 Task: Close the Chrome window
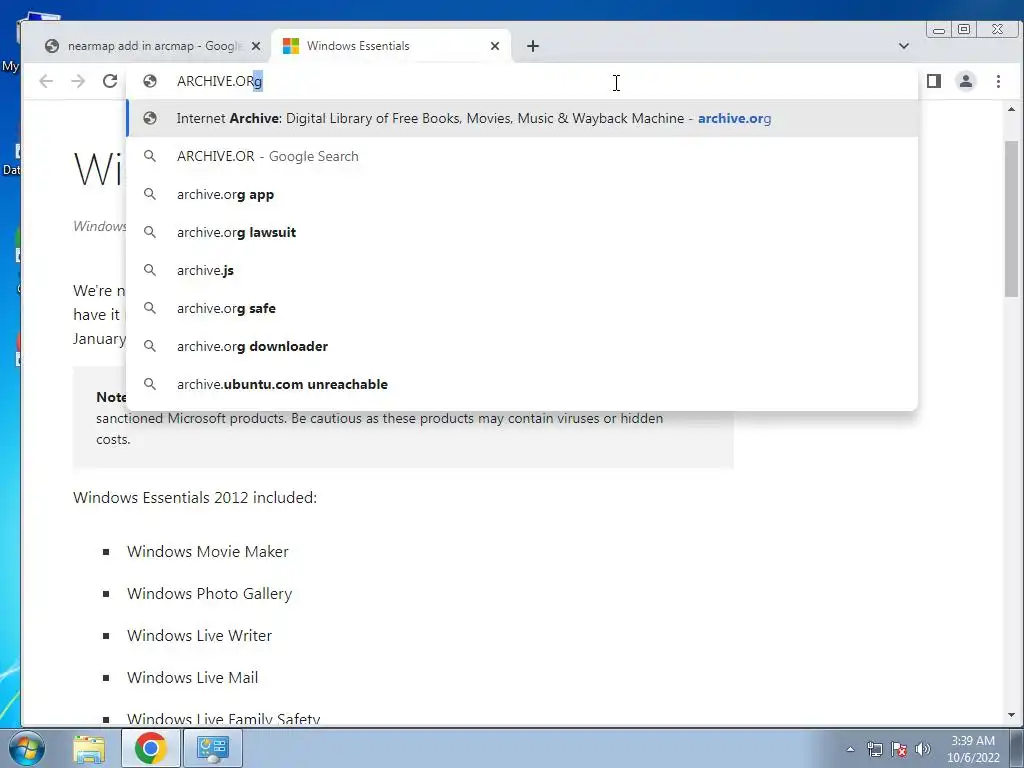pos(997,29)
